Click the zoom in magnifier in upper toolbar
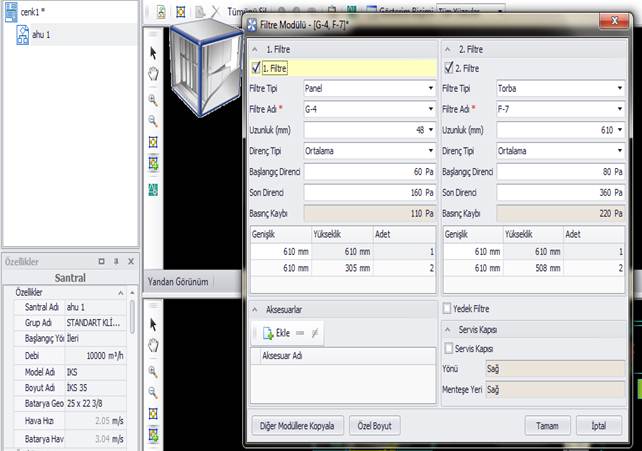This screenshot has width=642, height=451. pyautogui.click(x=153, y=100)
